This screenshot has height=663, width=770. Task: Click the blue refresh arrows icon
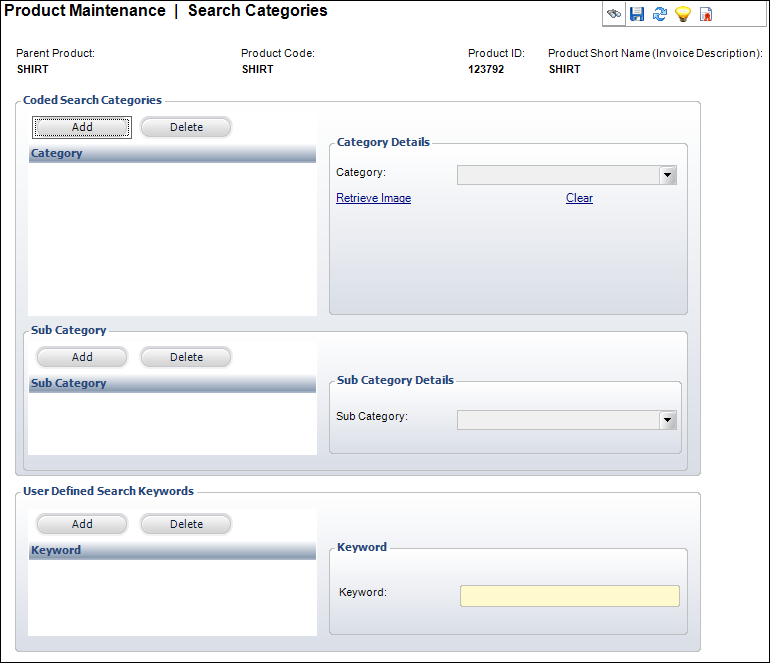coord(660,14)
